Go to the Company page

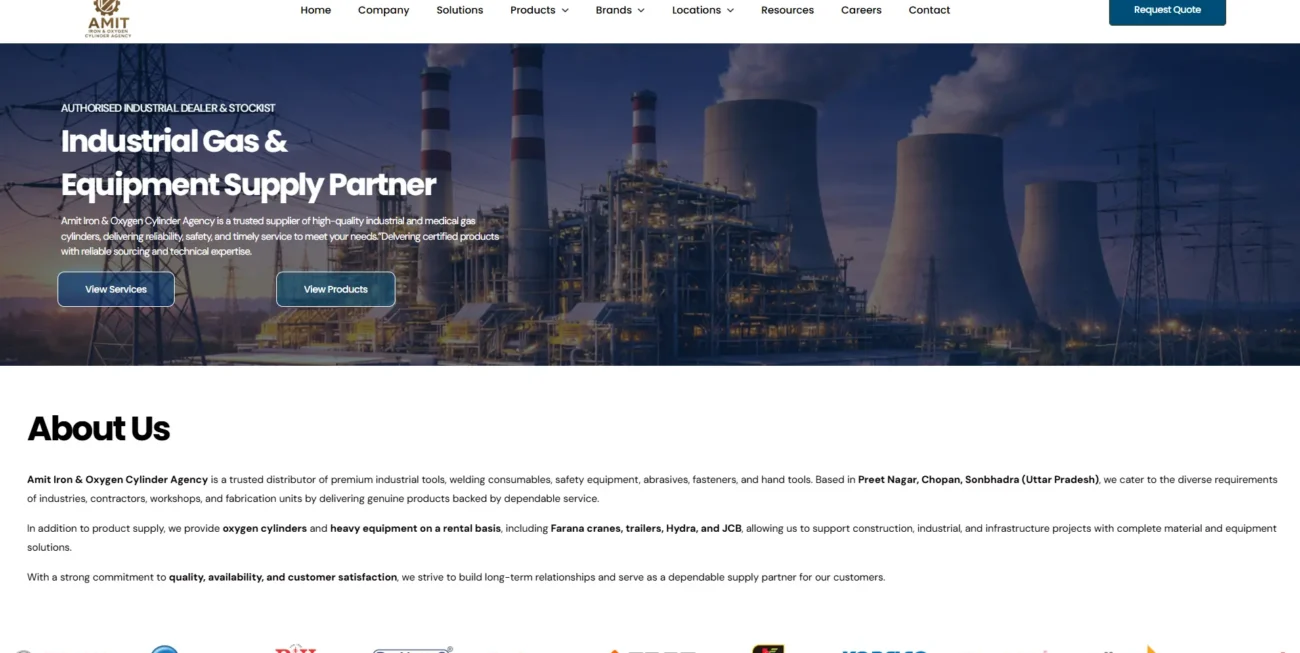coord(383,10)
